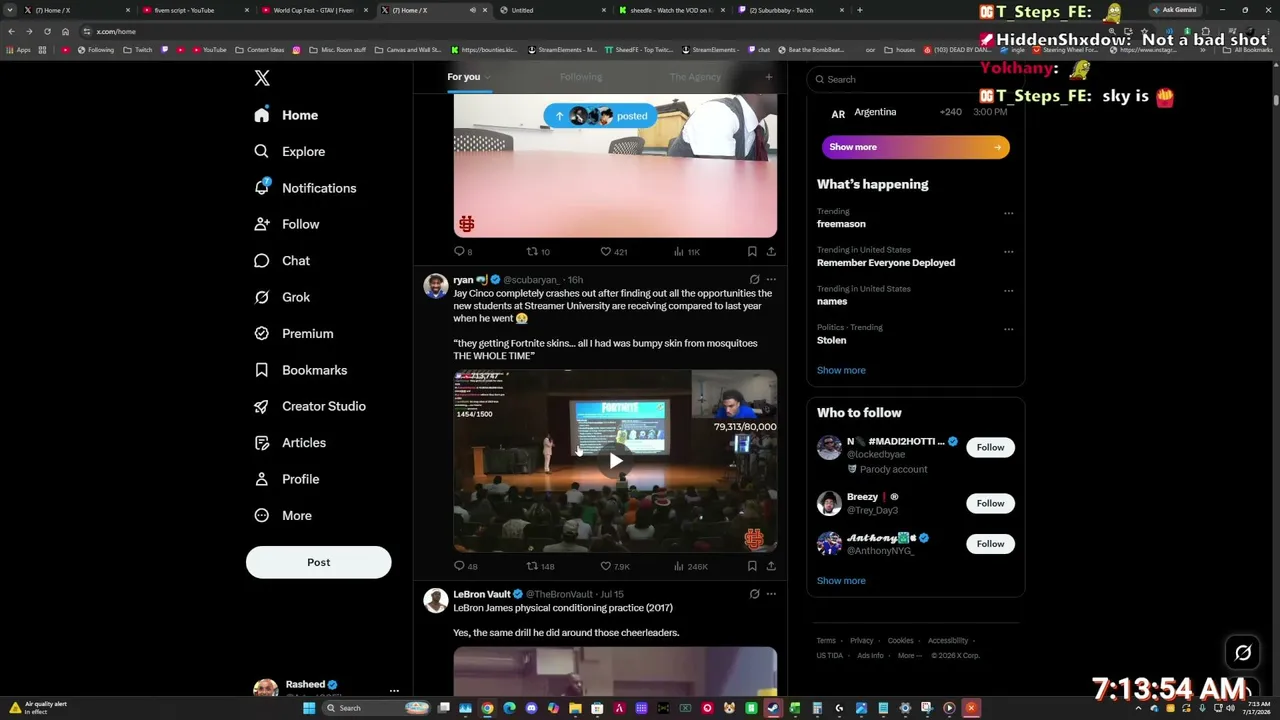Show new posts via the posted pill
The image size is (1280, 720).
(x=601, y=116)
